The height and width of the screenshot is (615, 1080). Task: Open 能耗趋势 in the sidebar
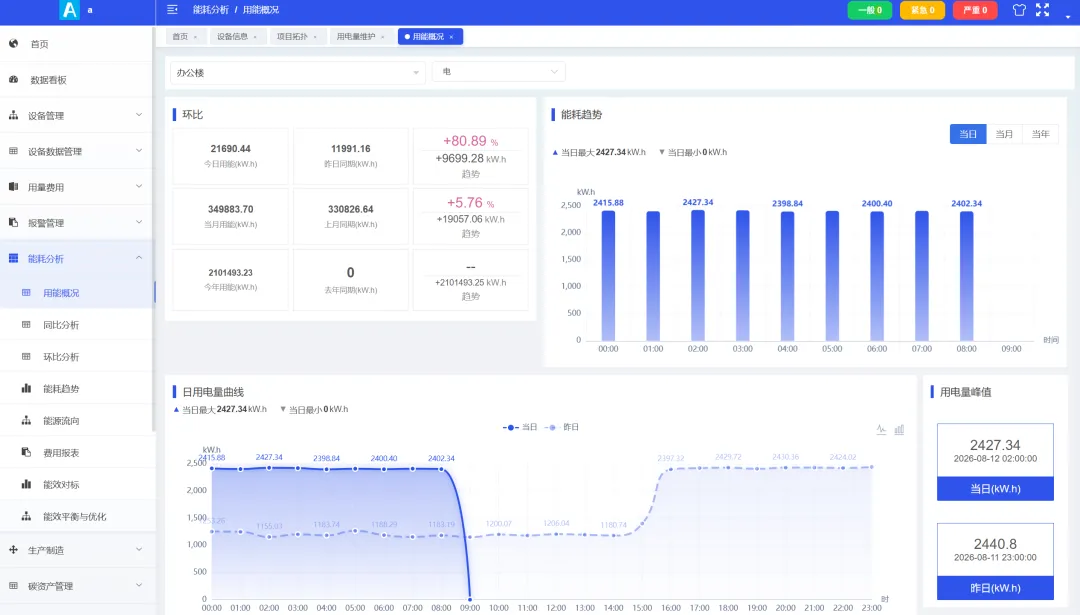(x=76, y=388)
